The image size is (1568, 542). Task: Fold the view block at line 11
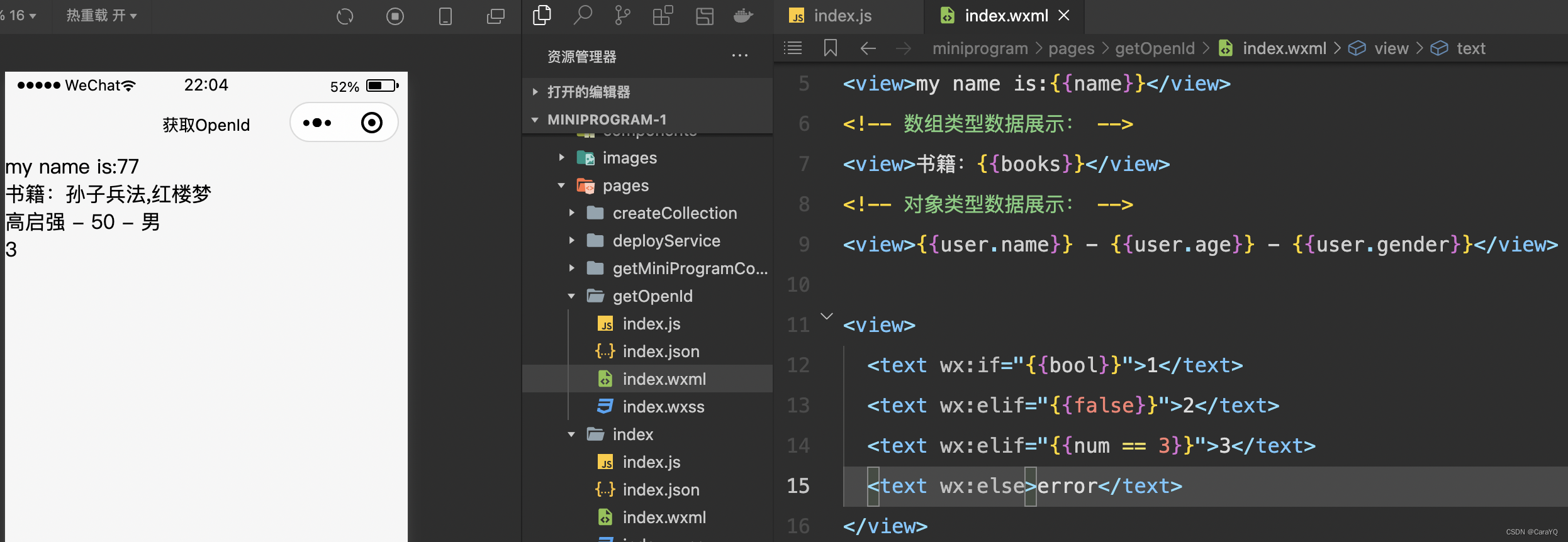point(827,316)
